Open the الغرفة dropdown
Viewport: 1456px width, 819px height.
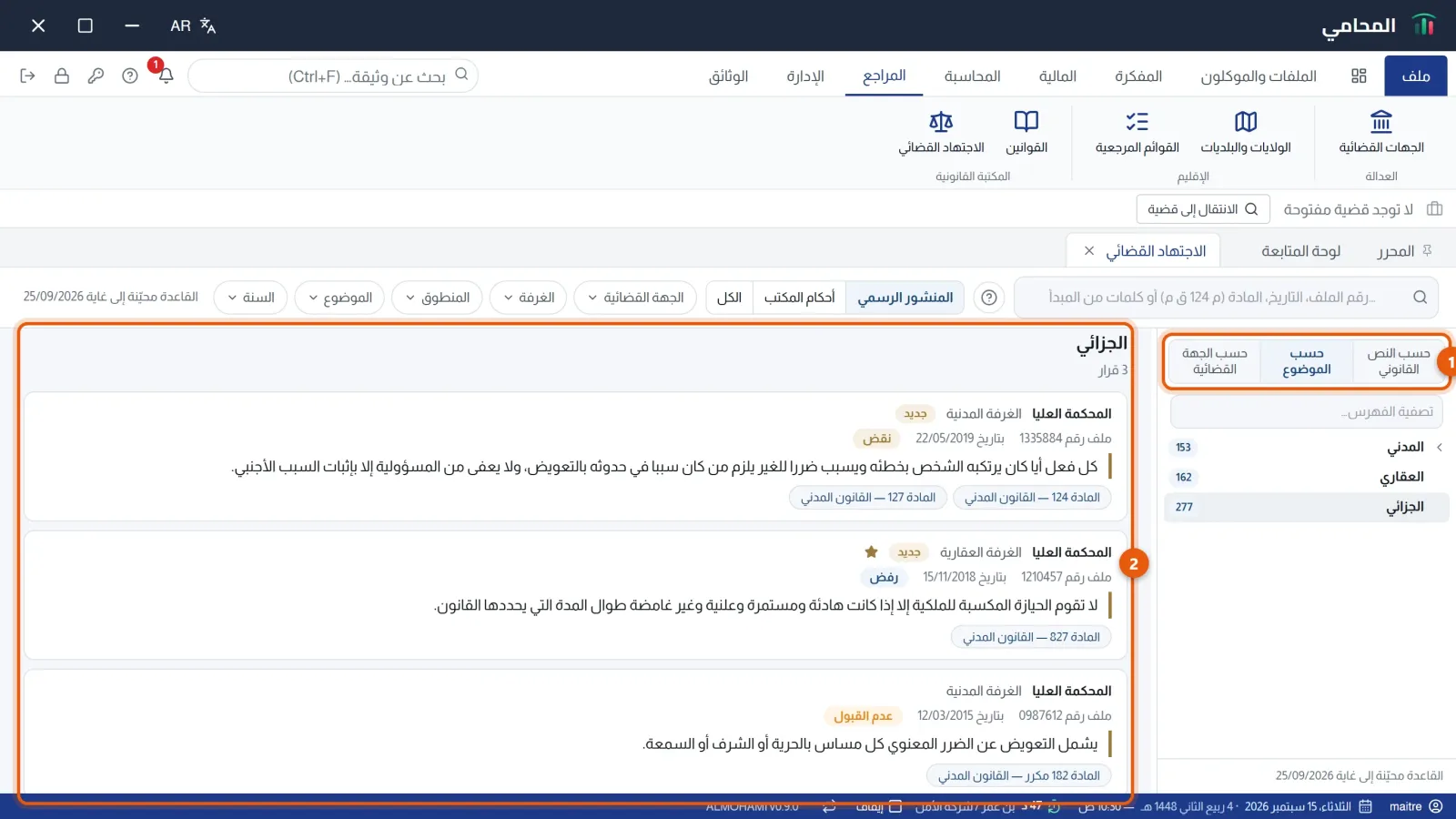click(x=528, y=298)
